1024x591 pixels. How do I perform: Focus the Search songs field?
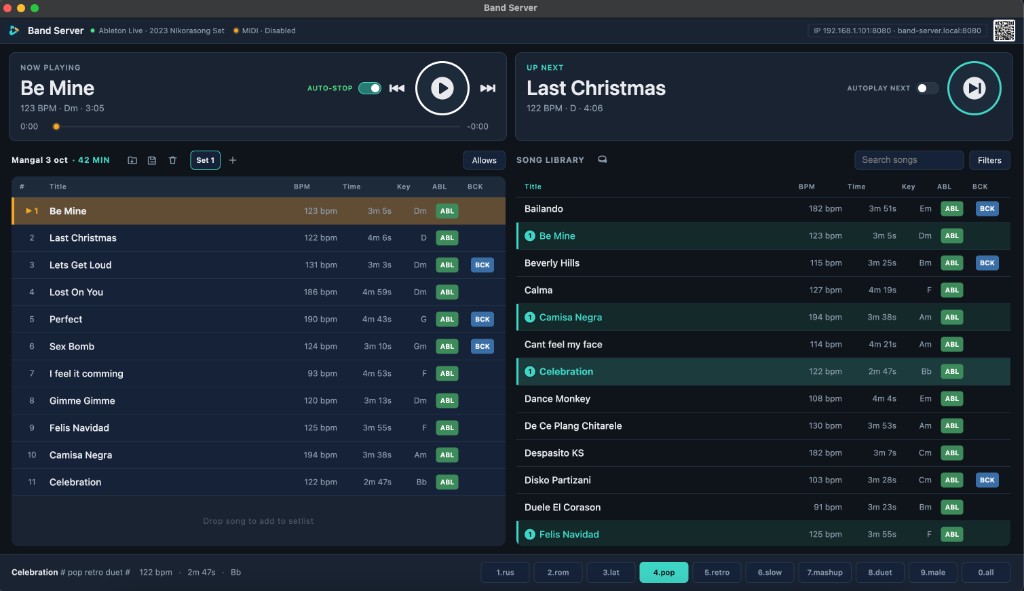pos(908,160)
